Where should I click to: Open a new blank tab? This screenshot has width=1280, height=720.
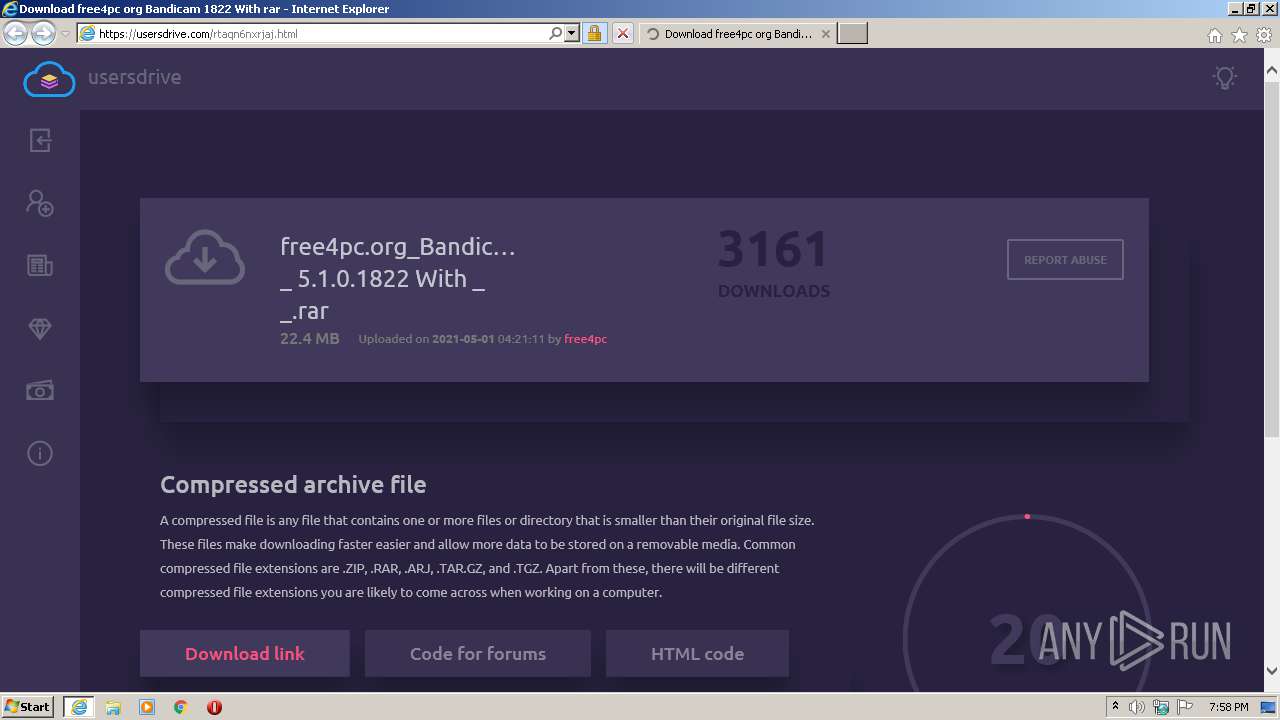(852, 33)
